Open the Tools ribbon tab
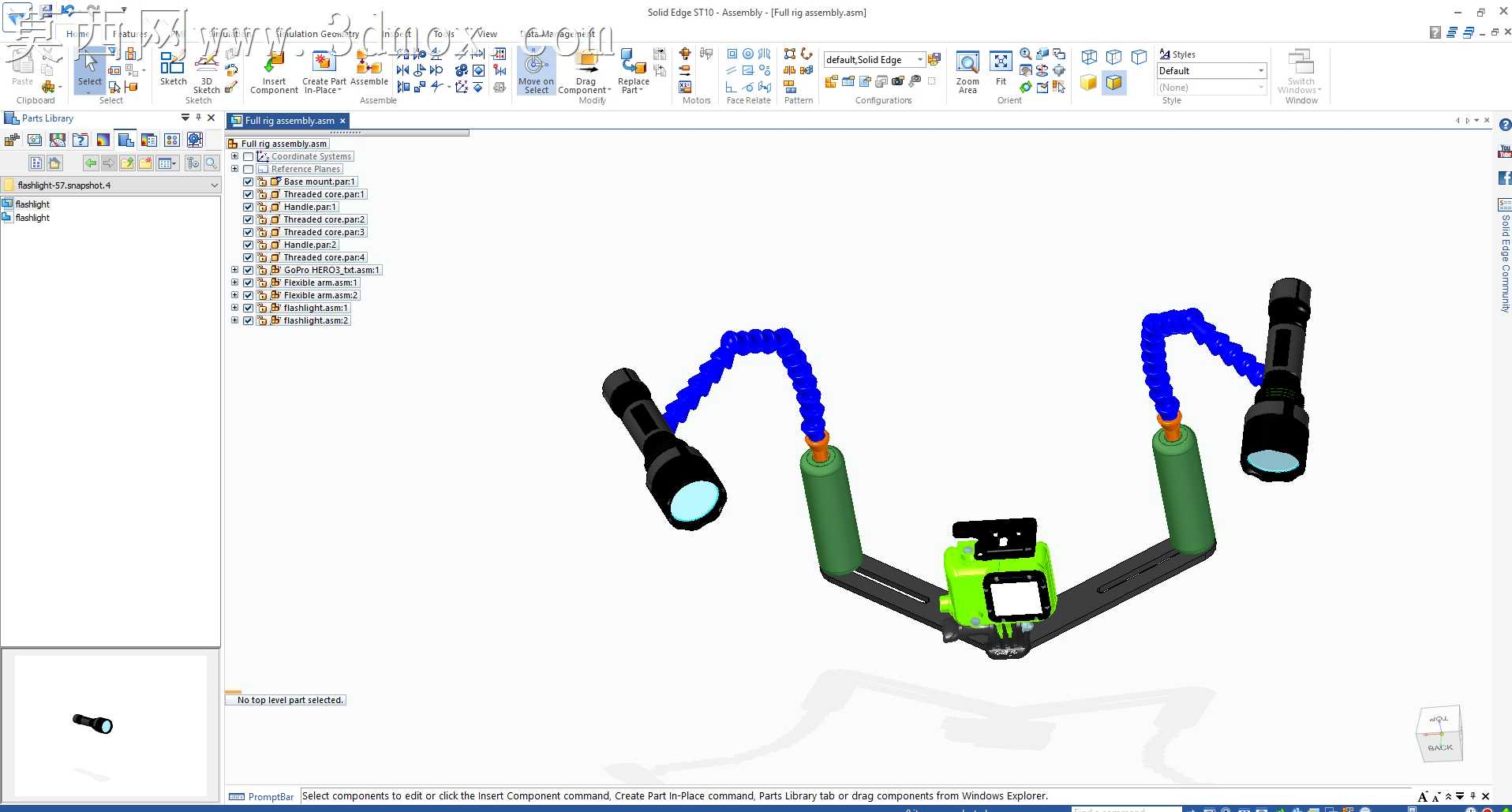This screenshot has width=1512, height=812. click(x=443, y=34)
